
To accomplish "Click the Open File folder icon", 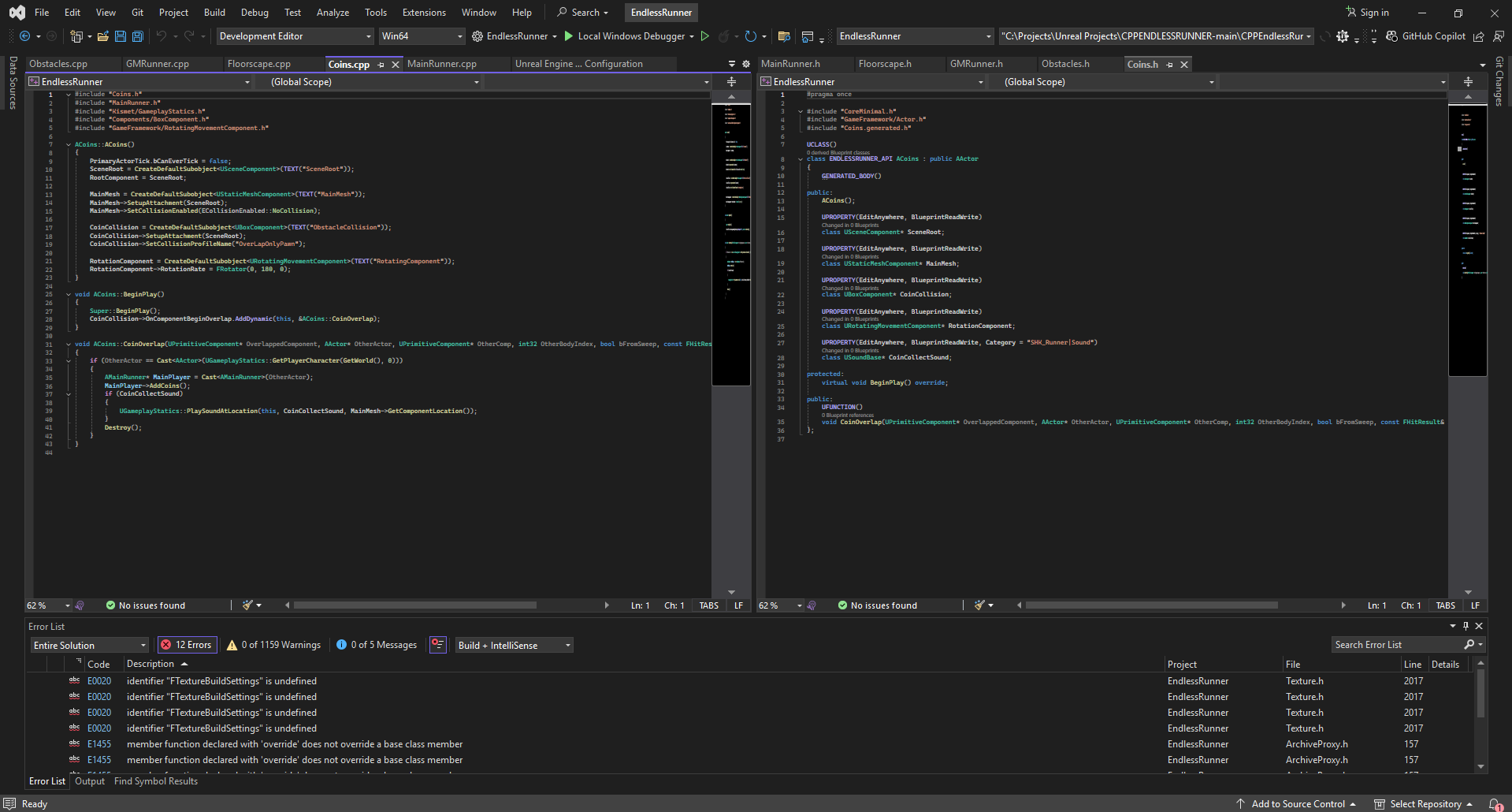I will click(x=102, y=36).
